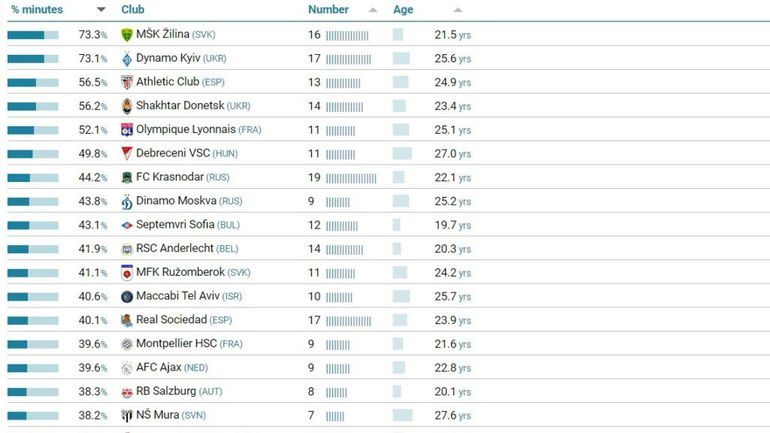Click Septemvri Sofia's player number bars
The width and height of the screenshot is (770, 433).
pyautogui.click(x=341, y=225)
